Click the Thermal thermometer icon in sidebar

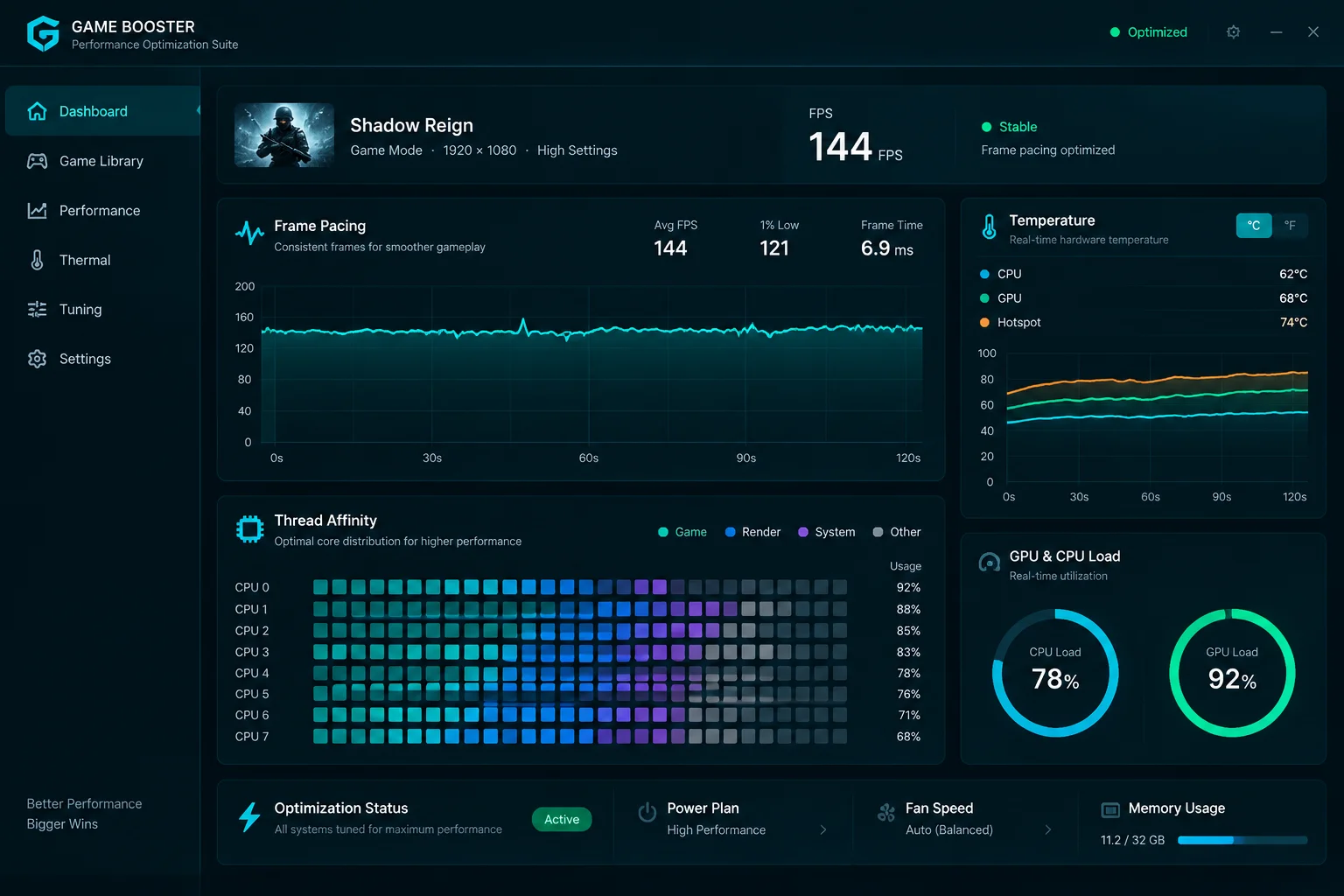(x=37, y=260)
